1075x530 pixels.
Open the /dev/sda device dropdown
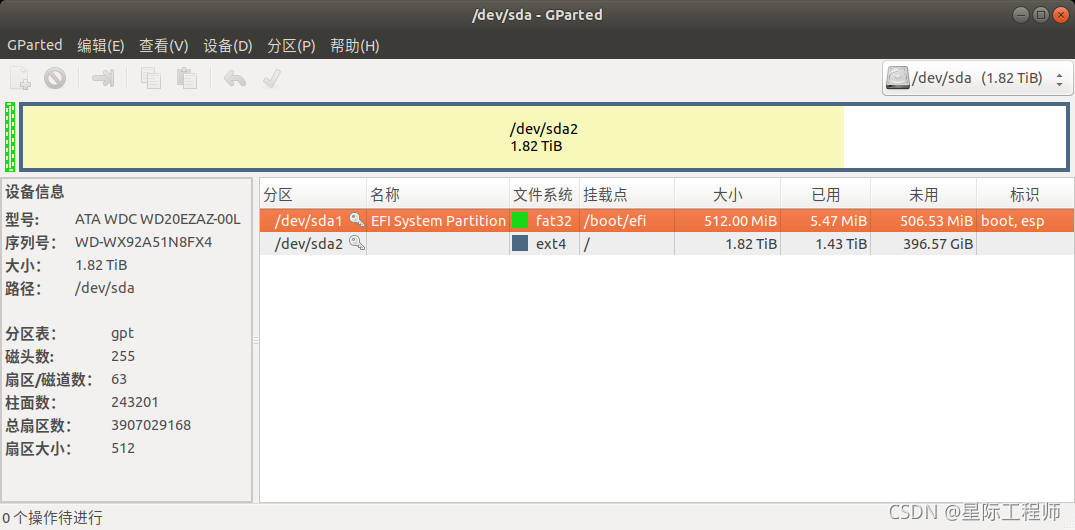pyautogui.click(x=977, y=78)
